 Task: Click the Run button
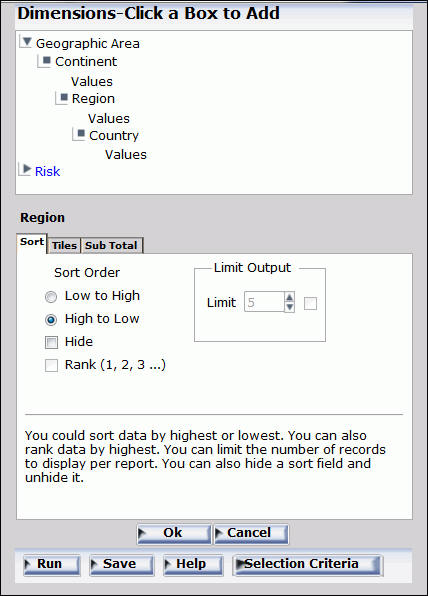(52, 565)
